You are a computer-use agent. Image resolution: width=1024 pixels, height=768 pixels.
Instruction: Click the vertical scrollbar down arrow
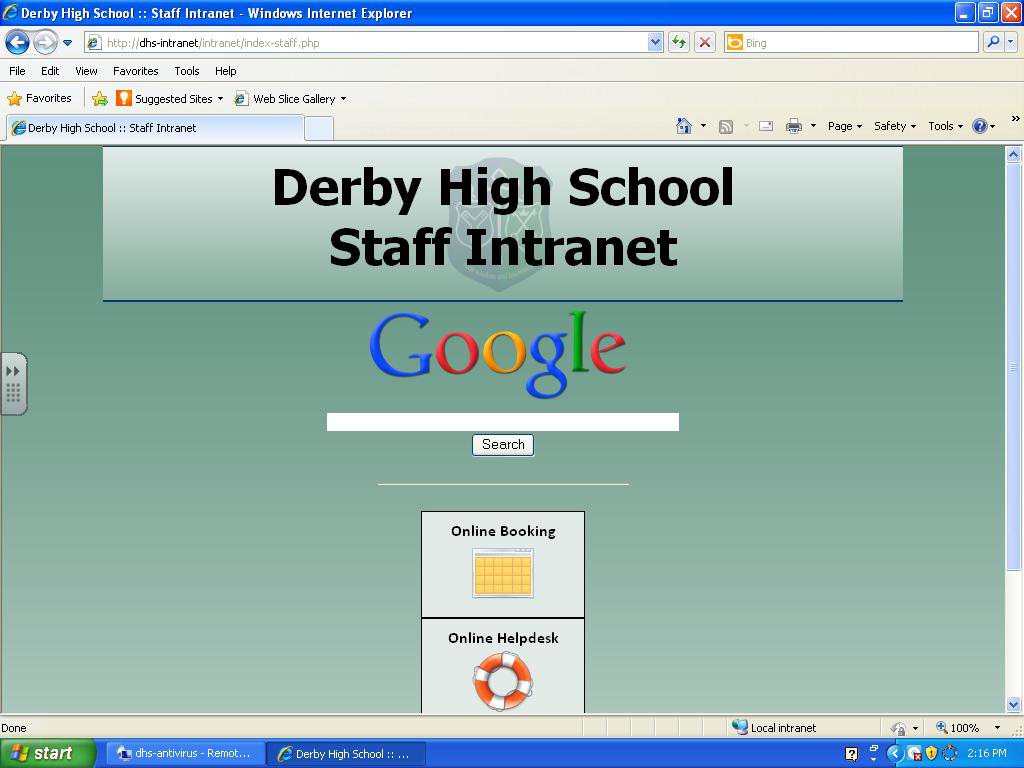1013,705
